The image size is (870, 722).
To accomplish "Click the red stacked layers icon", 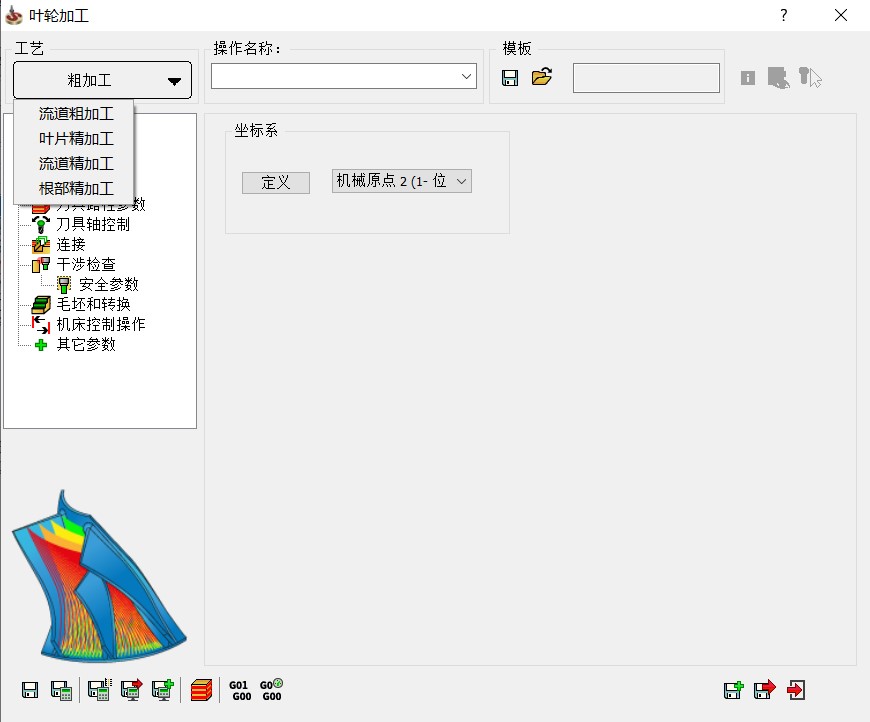I will tap(201, 690).
